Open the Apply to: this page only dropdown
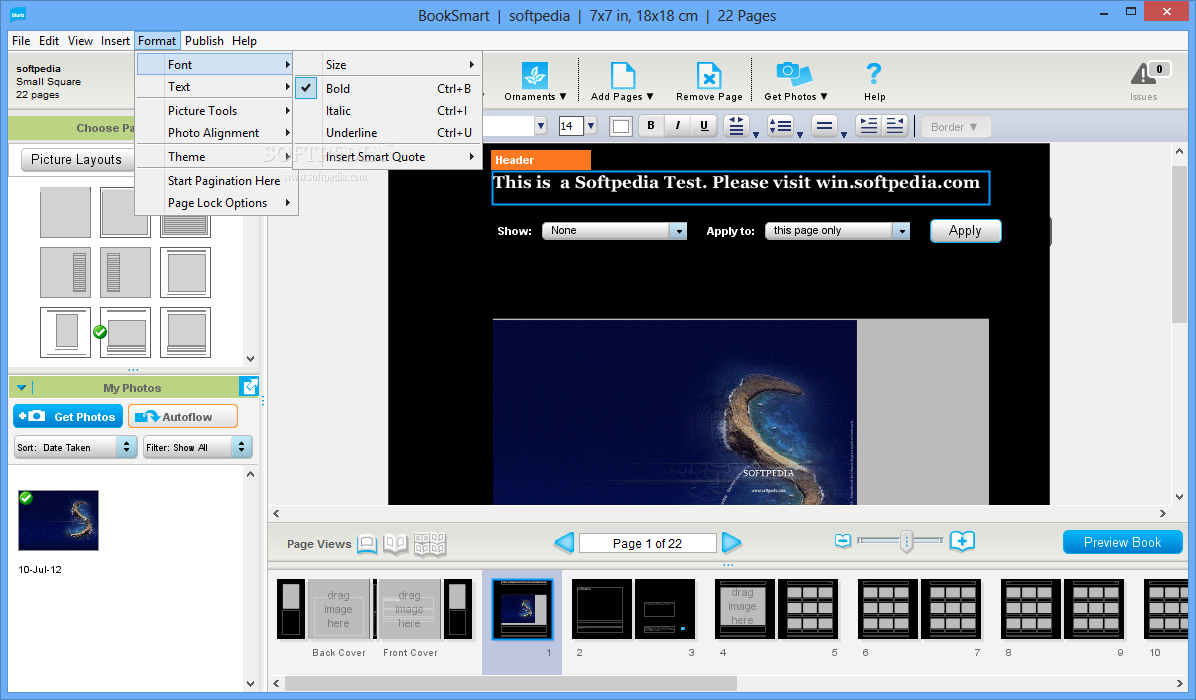Image resolution: width=1196 pixels, height=700 pixels. point(838,230)
